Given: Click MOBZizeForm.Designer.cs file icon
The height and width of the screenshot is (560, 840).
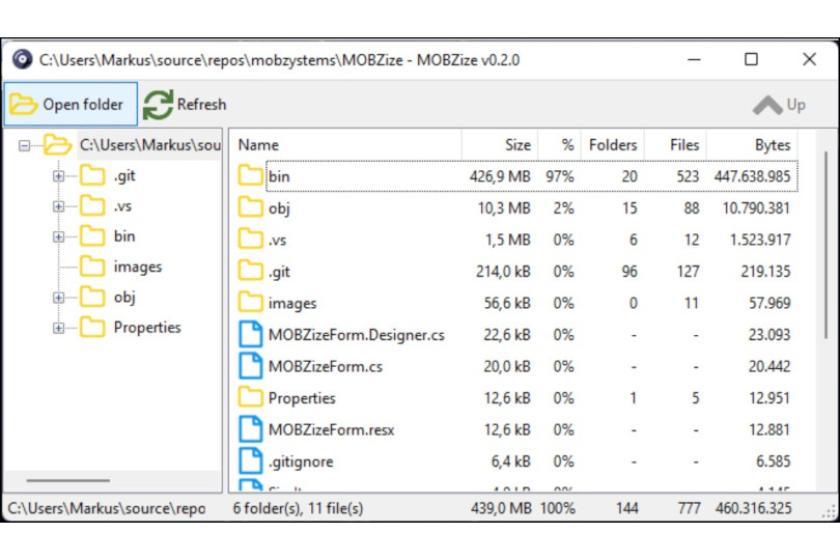Looking at the screenshot, I should pos(250,334).
